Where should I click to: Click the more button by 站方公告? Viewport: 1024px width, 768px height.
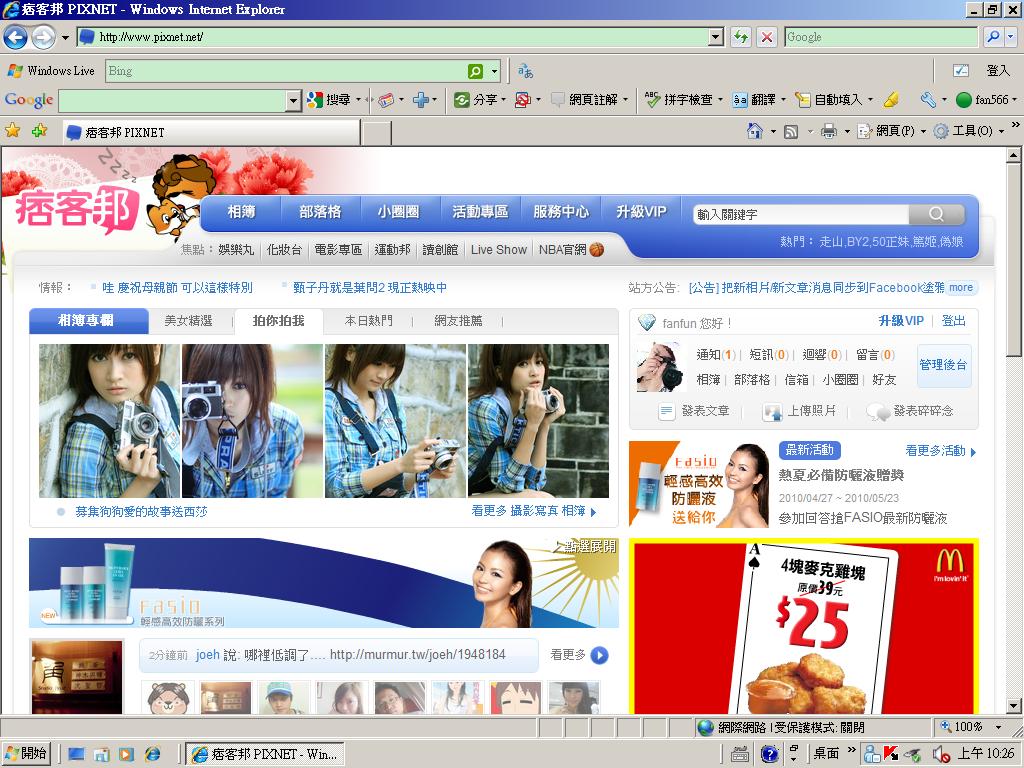[x=961, y=287]
